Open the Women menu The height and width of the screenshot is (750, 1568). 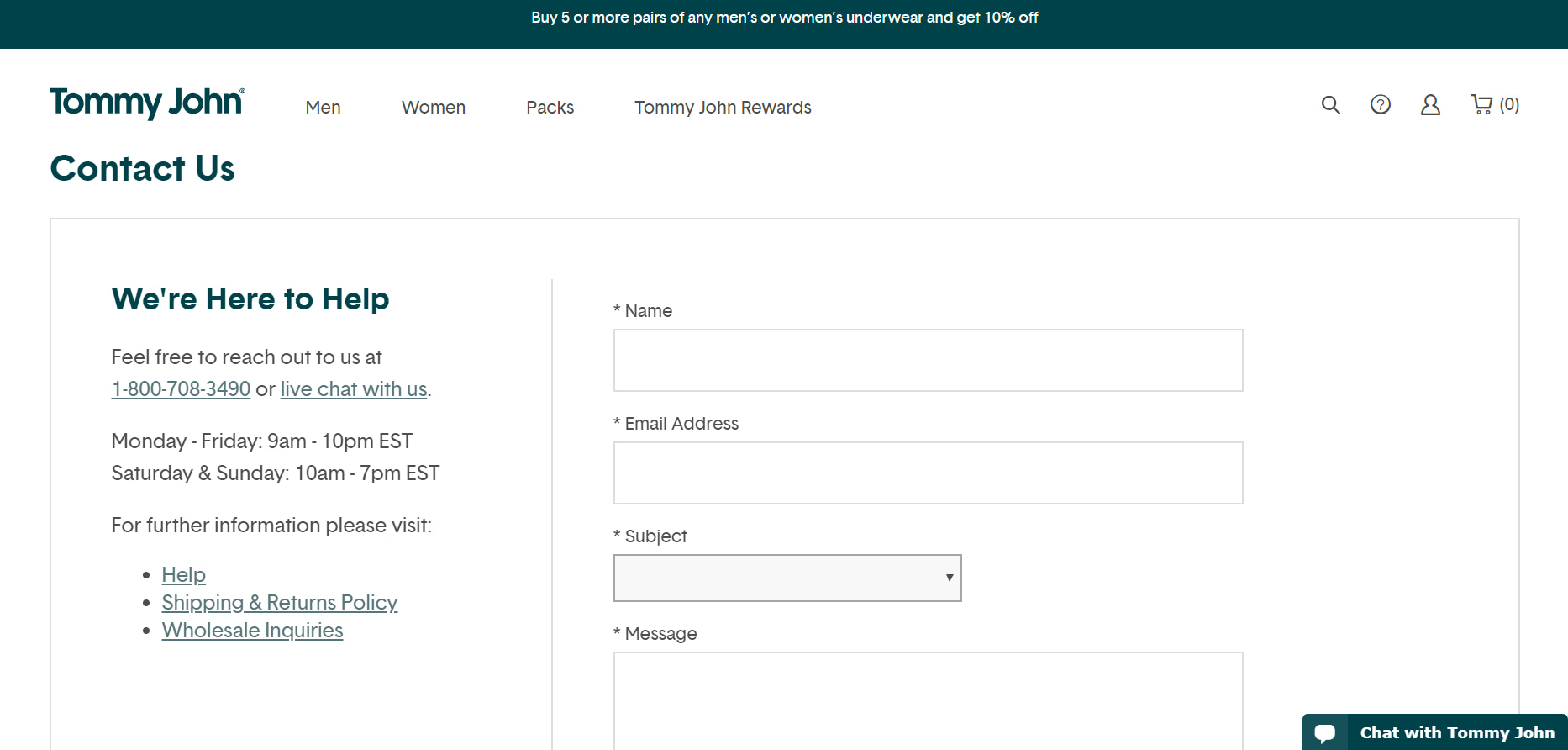point(434,108)
